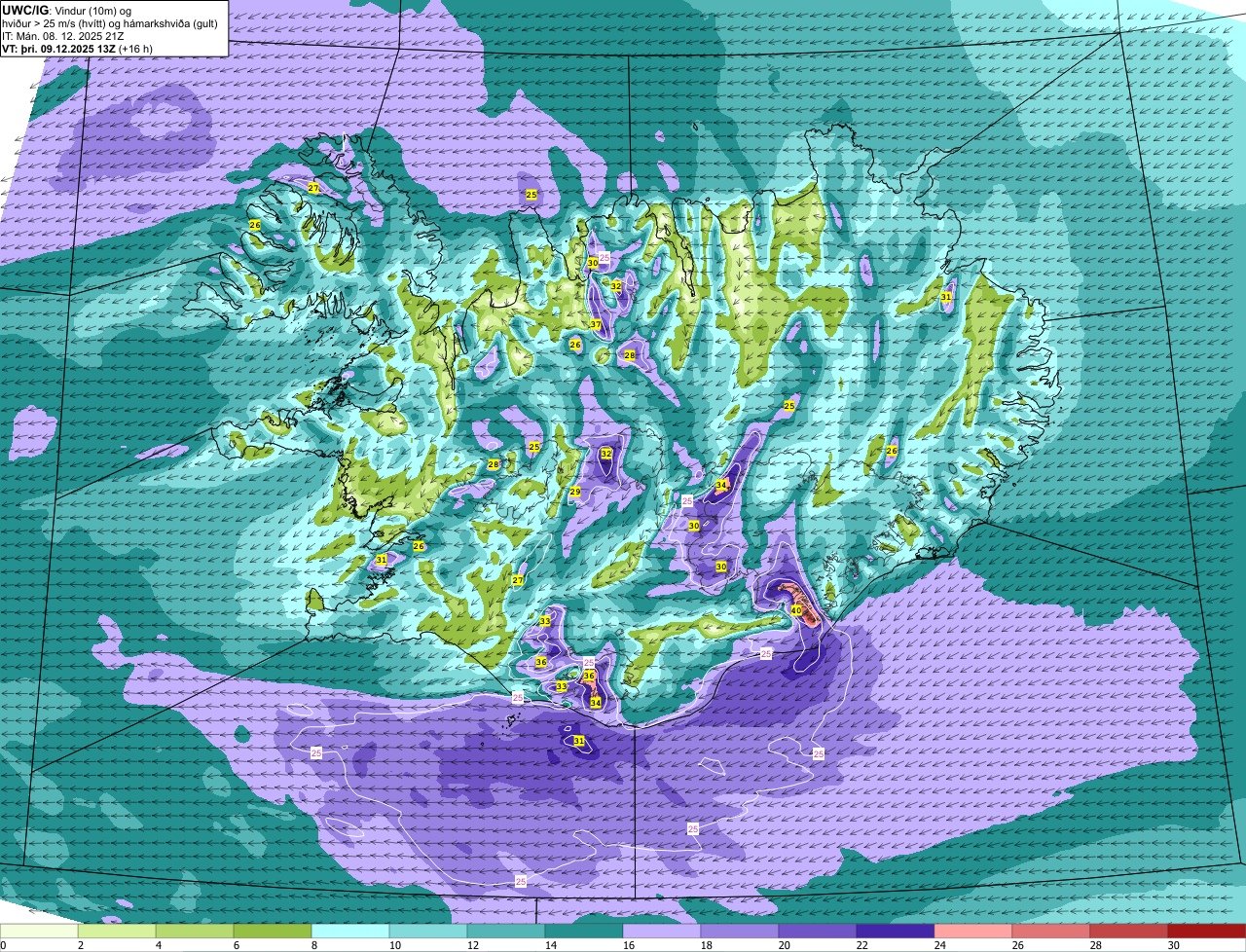This screenshot has width=1246, height=952.
Task: Click the yellow "37" gust label
Action: point(596,324)
